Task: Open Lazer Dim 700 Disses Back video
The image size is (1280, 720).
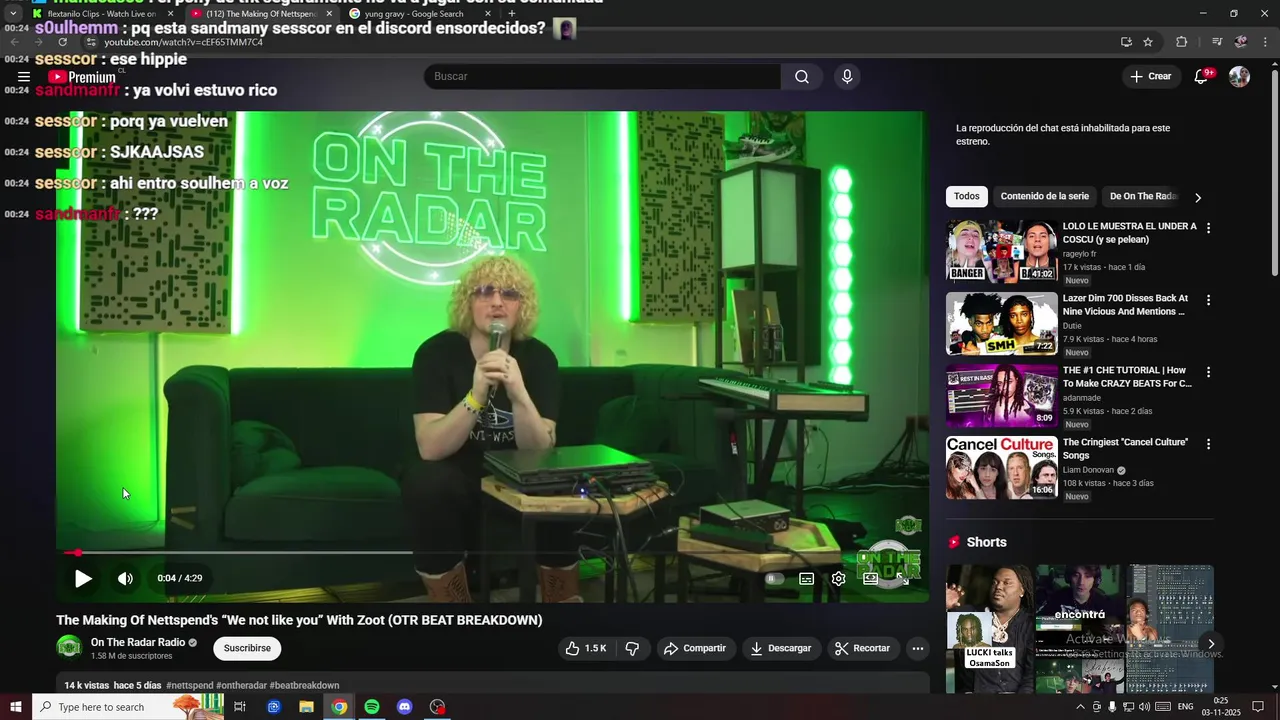Action: click(x=1002, y=324)
